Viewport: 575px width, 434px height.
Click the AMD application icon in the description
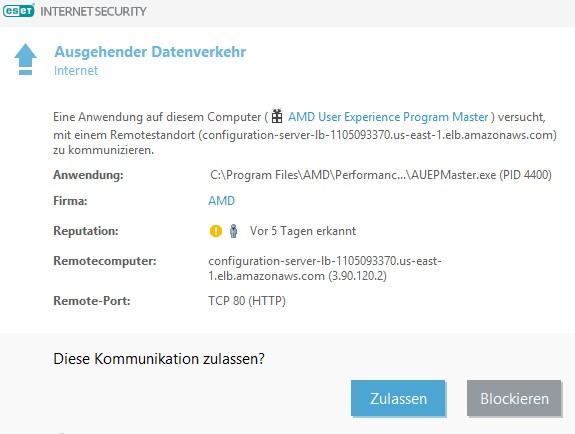click(x=277, y=117)
